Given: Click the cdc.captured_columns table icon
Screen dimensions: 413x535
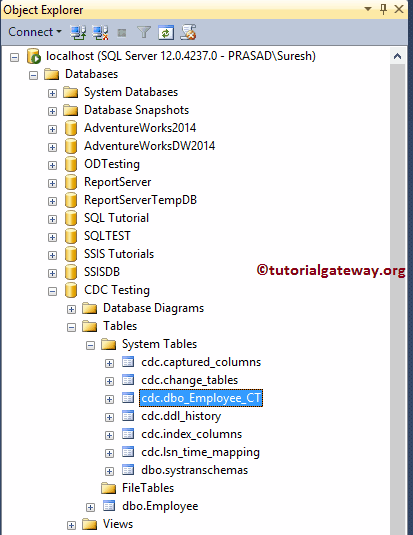Looking at the screenshot, I should 128,362.
